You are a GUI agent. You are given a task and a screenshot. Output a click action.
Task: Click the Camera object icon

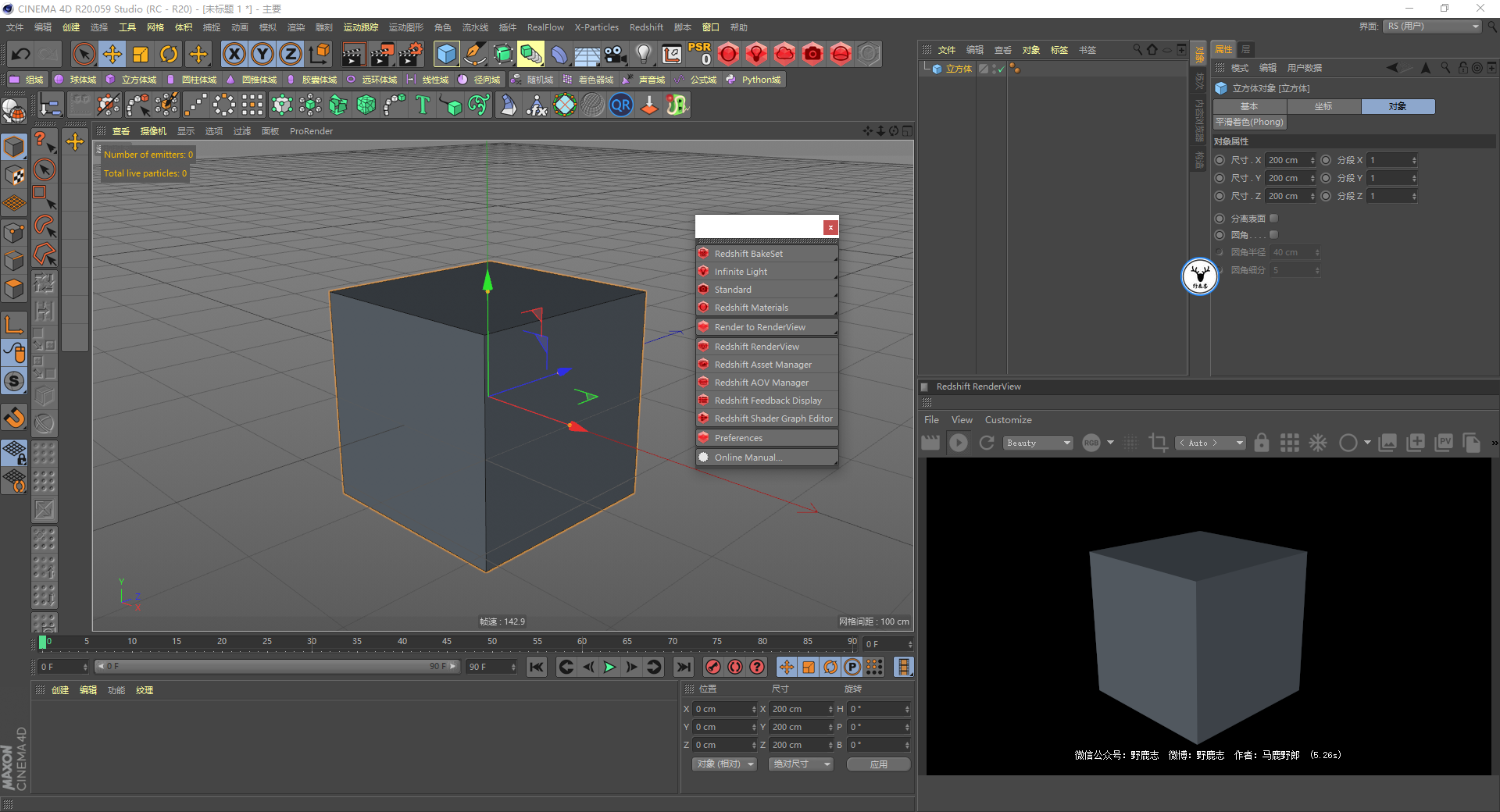click(616, 54)
